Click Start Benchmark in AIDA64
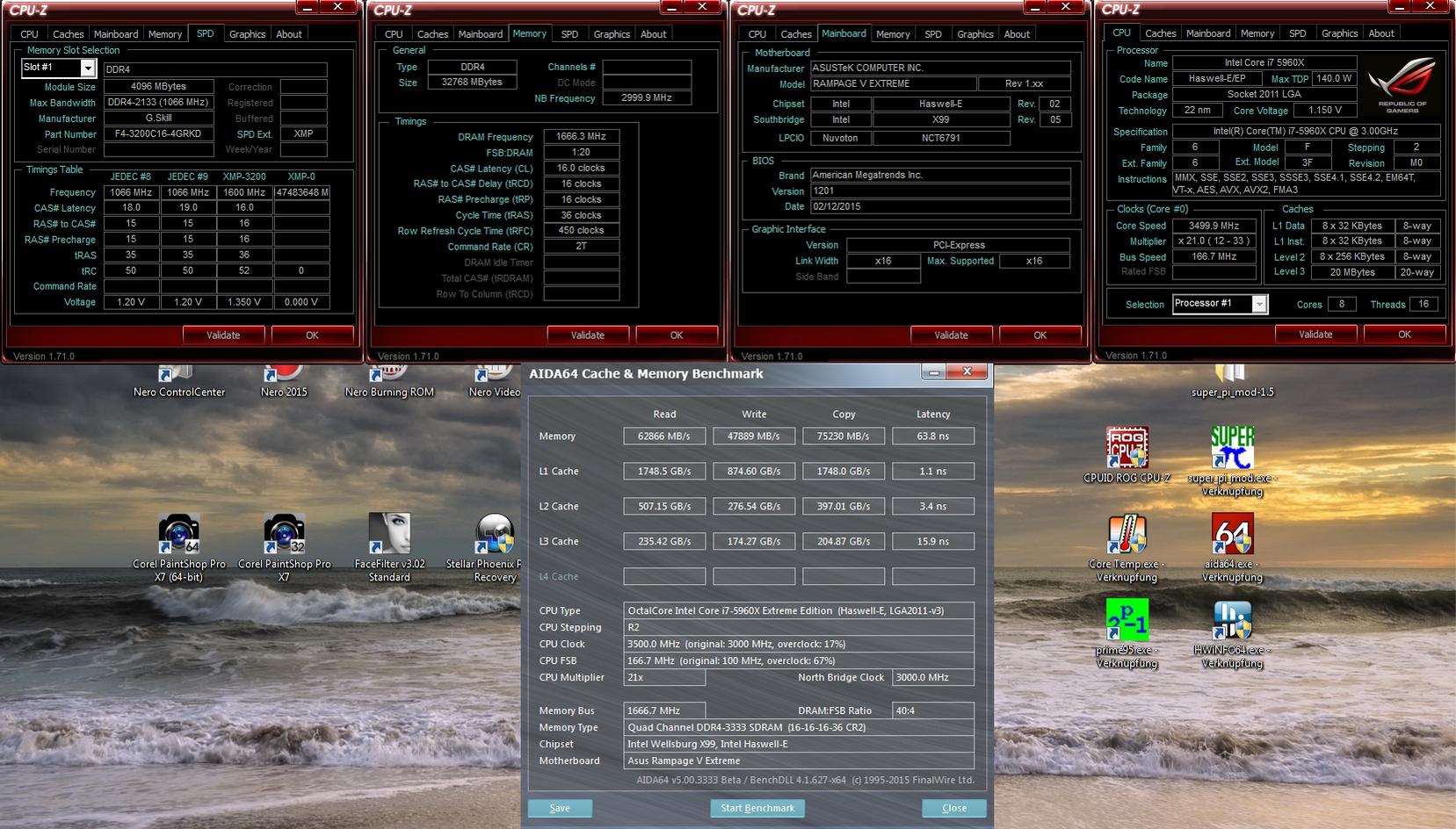Image resolution: width=1456 pixels, height=829 pixels. click(757, 808)
